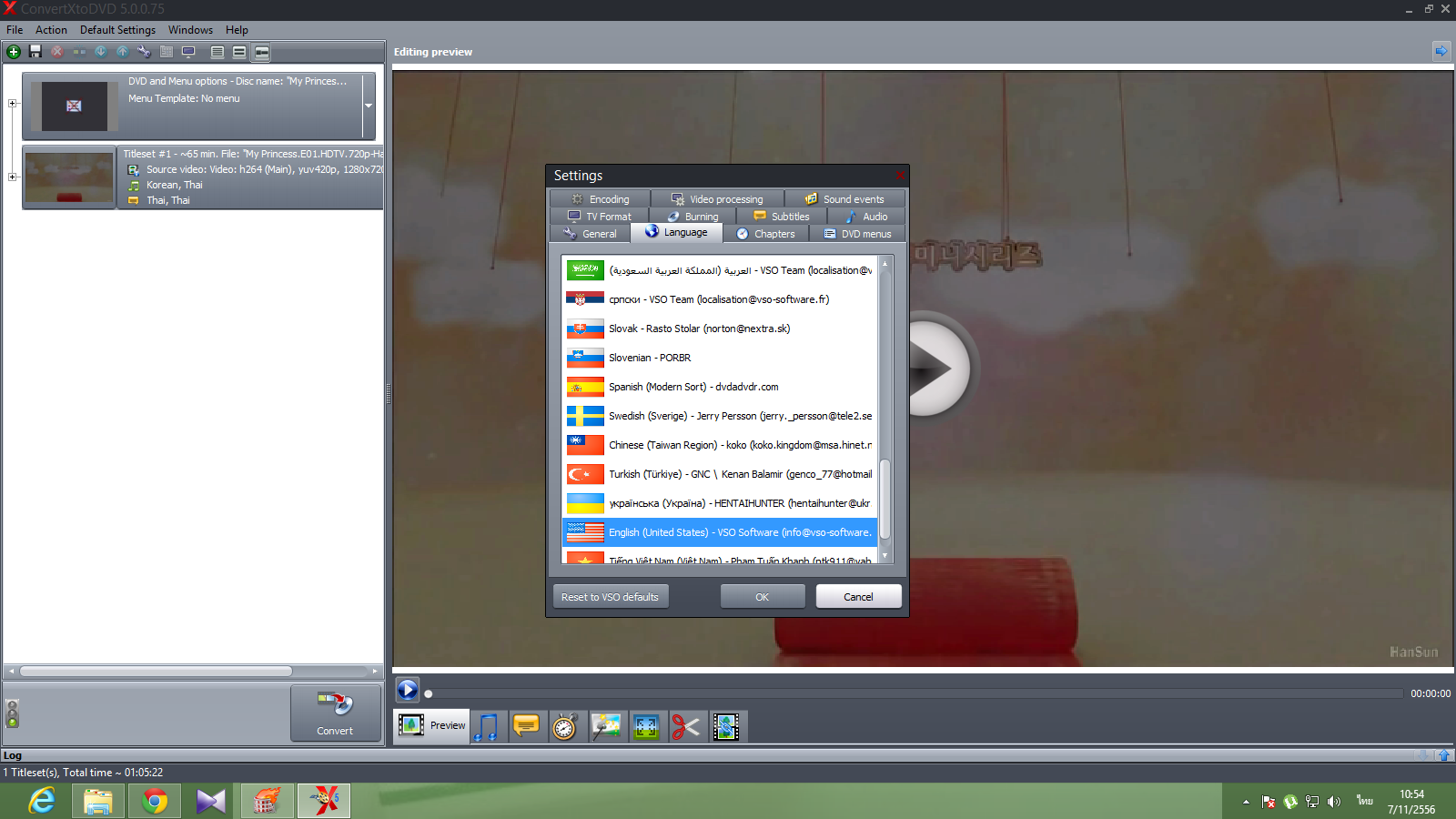
Task: Click OK in the Settings dialog
Action: (x=763, y=597)
